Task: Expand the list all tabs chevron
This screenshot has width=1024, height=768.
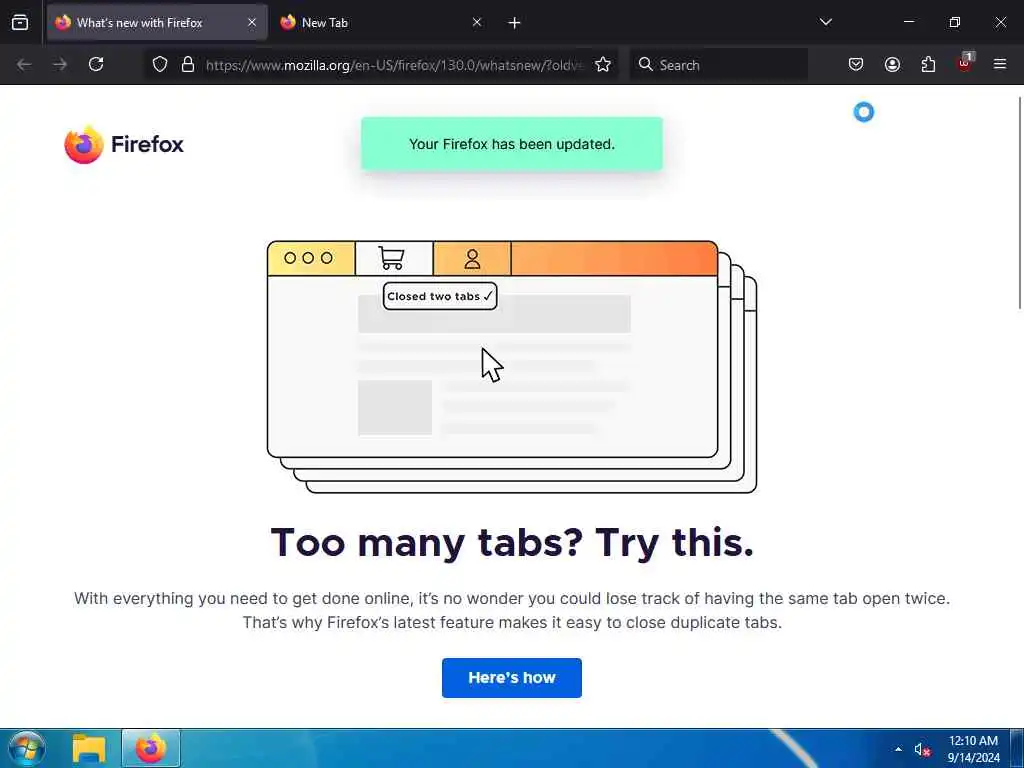Action: (825, 22)
